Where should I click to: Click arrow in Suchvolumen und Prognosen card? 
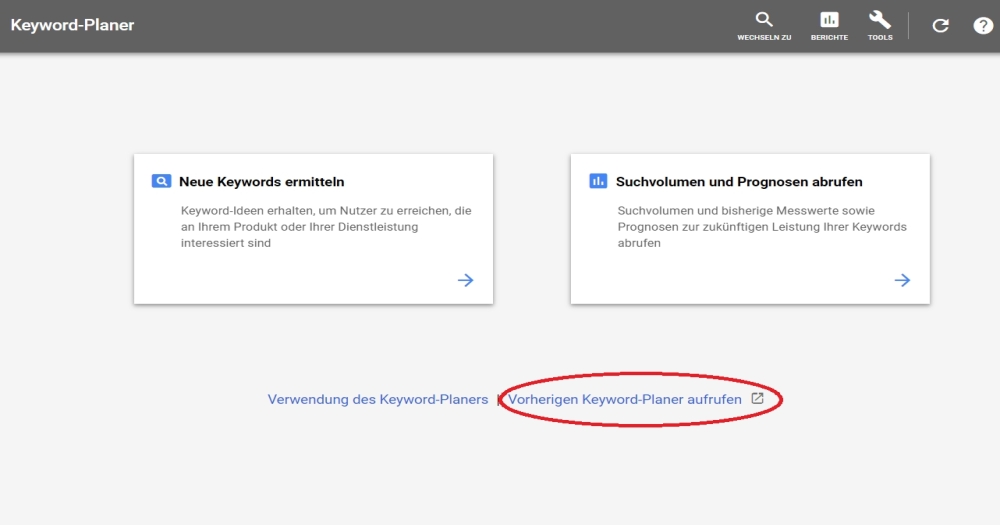pos(902,280)
